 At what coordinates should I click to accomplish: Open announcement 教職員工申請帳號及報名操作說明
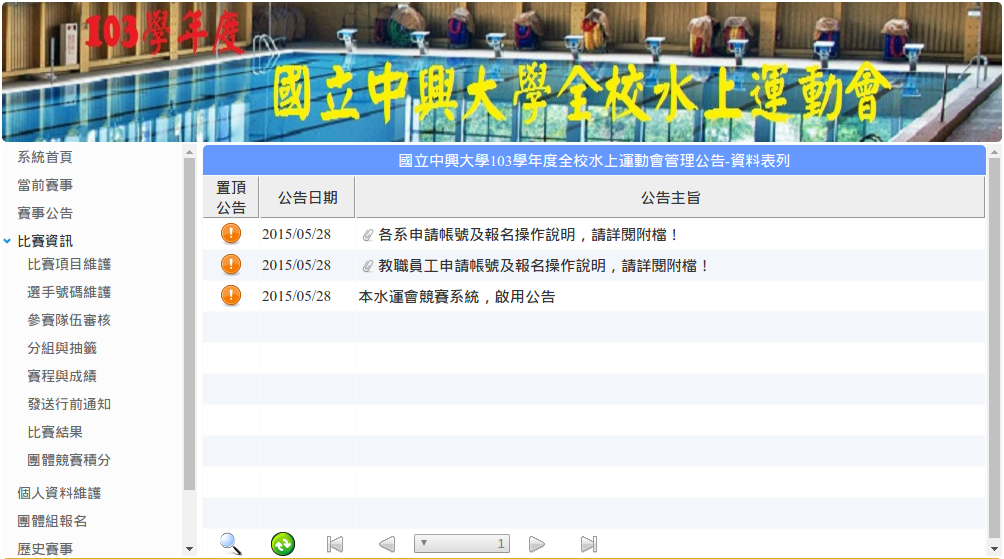544,266
